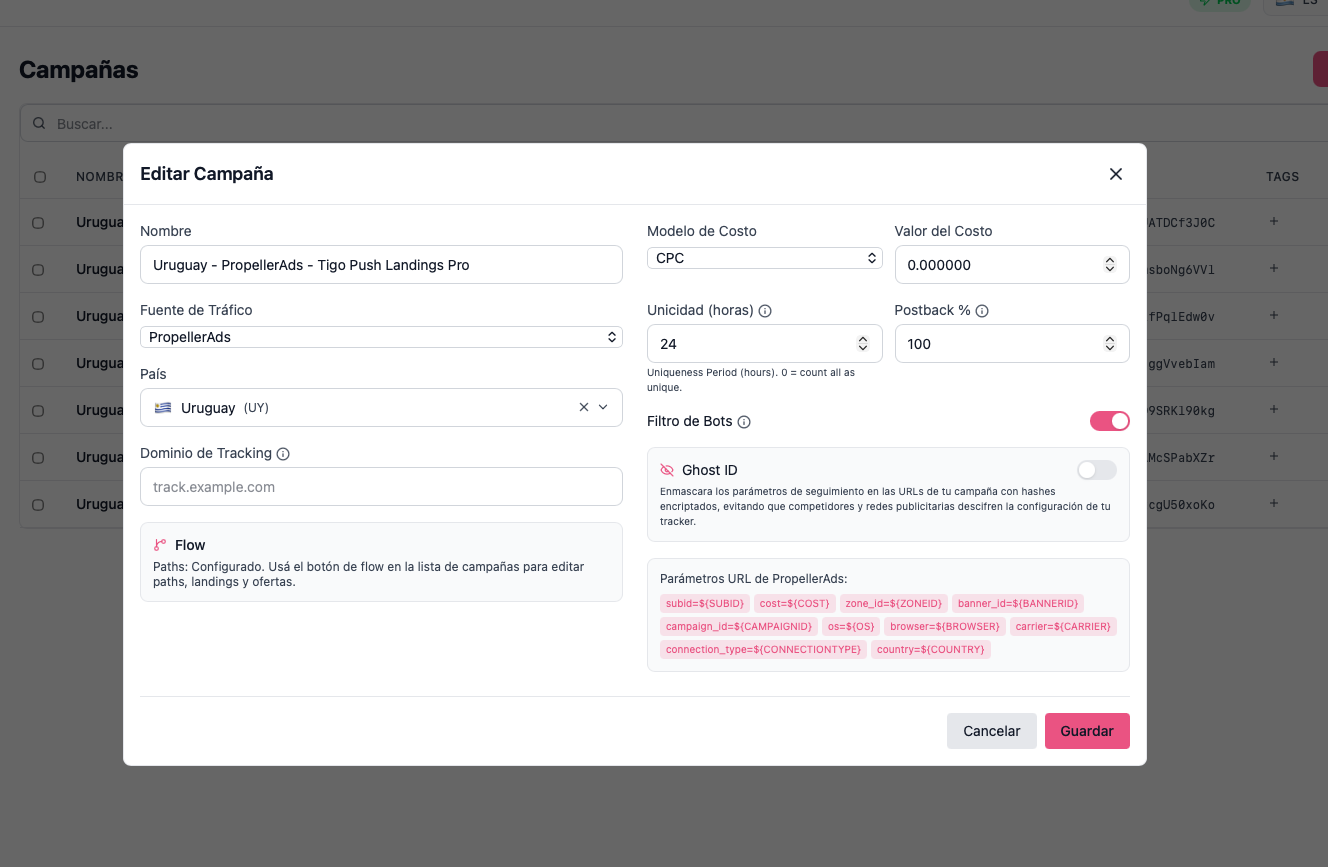Check the second campaign row checkbox

pos(38,270)
